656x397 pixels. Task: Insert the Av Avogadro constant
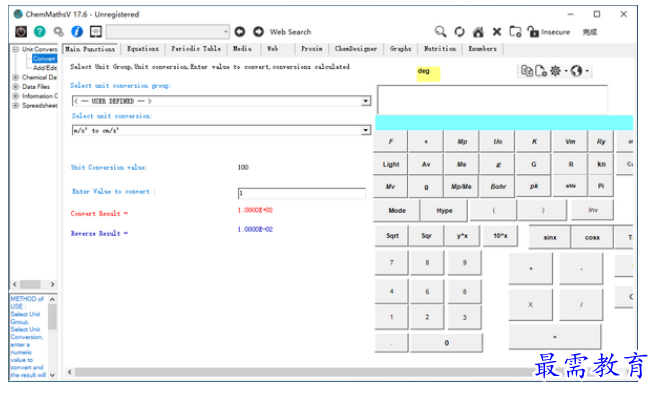click(x=426, y=164)
